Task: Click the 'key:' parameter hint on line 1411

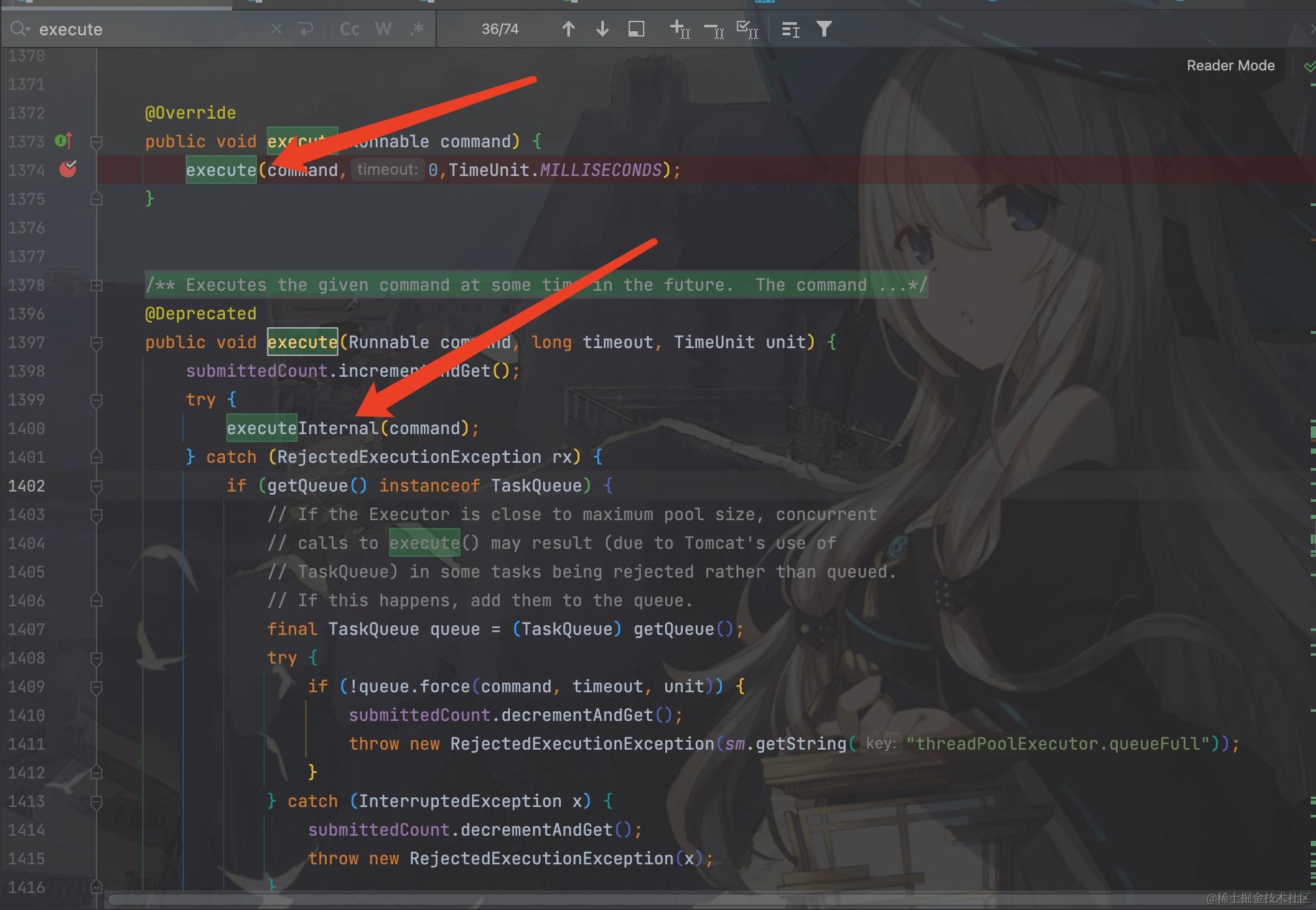Action: pos(880,743)
